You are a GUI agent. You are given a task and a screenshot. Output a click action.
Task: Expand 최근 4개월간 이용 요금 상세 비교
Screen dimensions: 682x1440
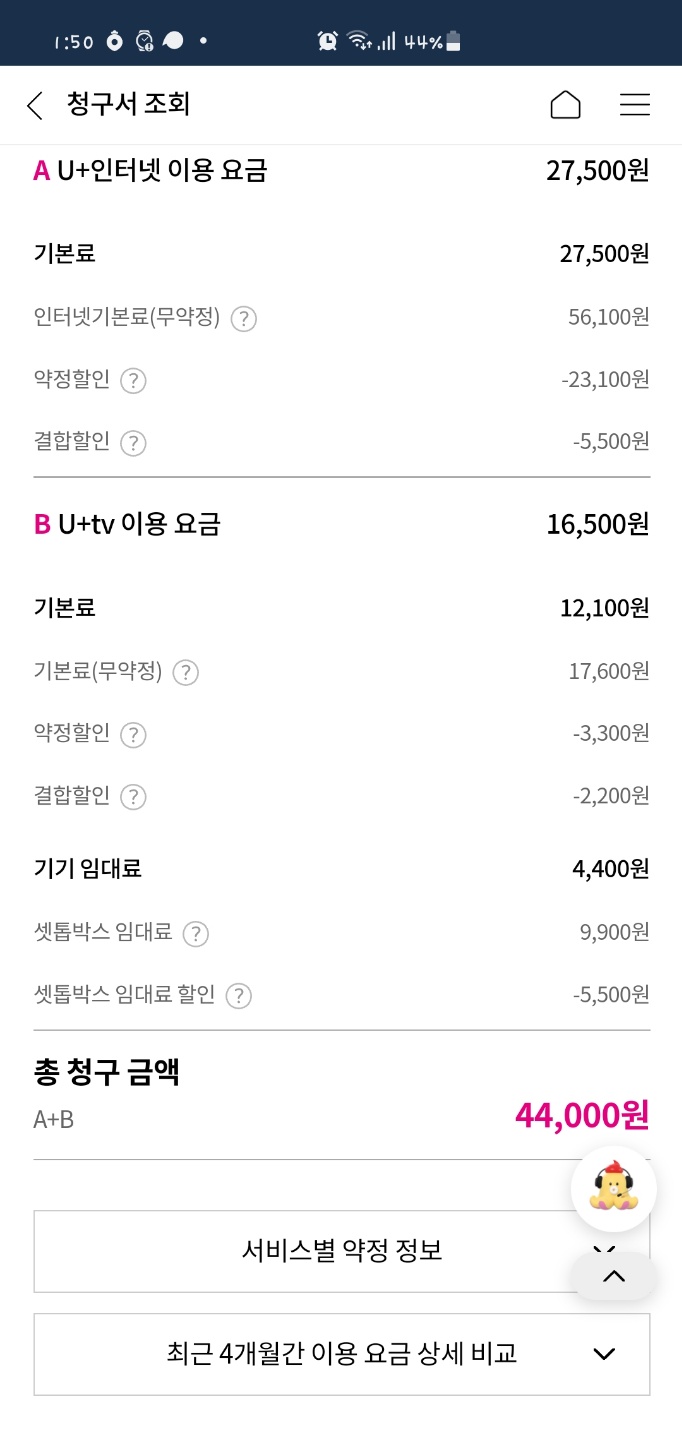[341, 1354]
